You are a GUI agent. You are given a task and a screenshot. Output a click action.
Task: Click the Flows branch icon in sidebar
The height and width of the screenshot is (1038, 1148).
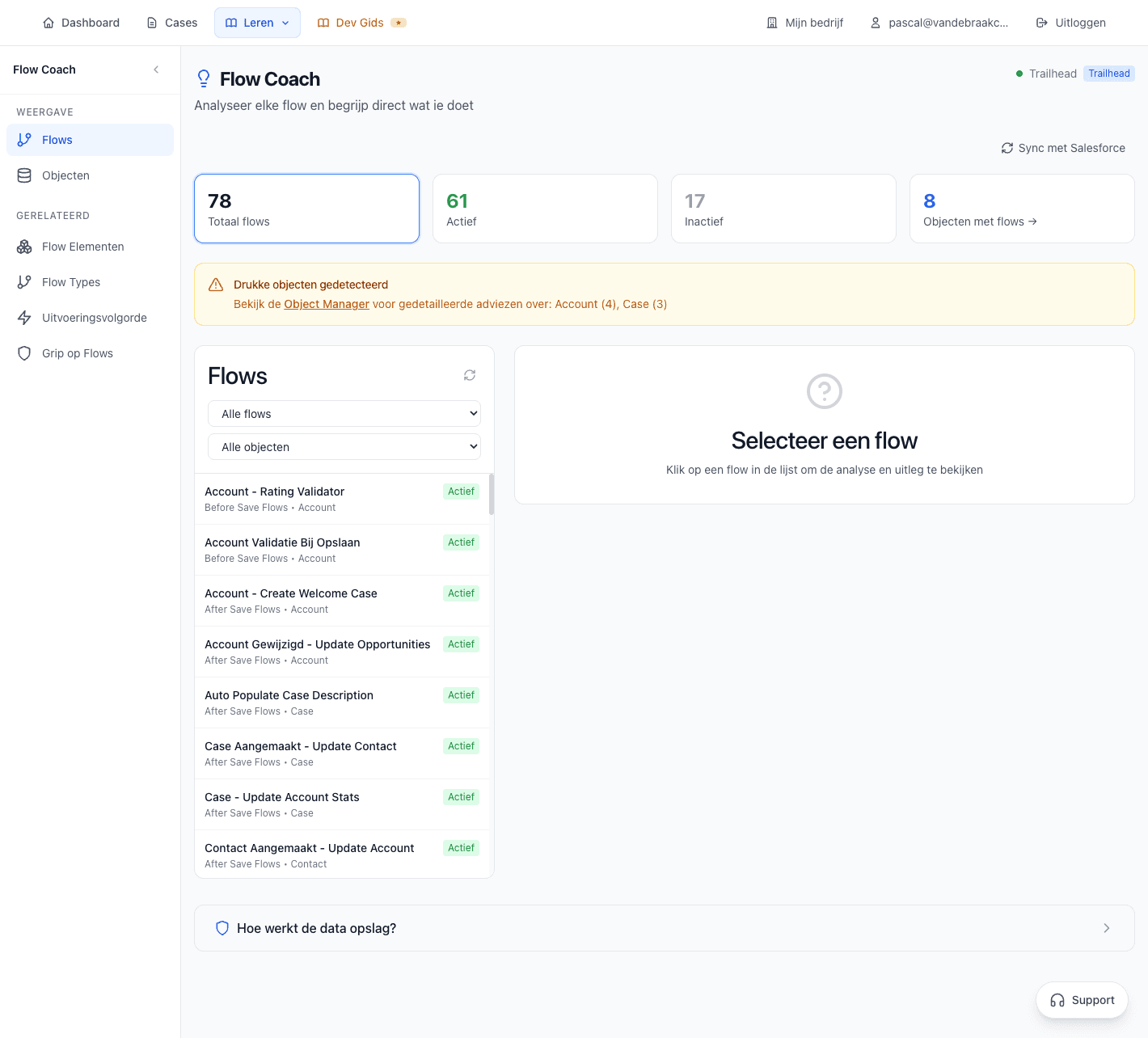coord(24,140)
